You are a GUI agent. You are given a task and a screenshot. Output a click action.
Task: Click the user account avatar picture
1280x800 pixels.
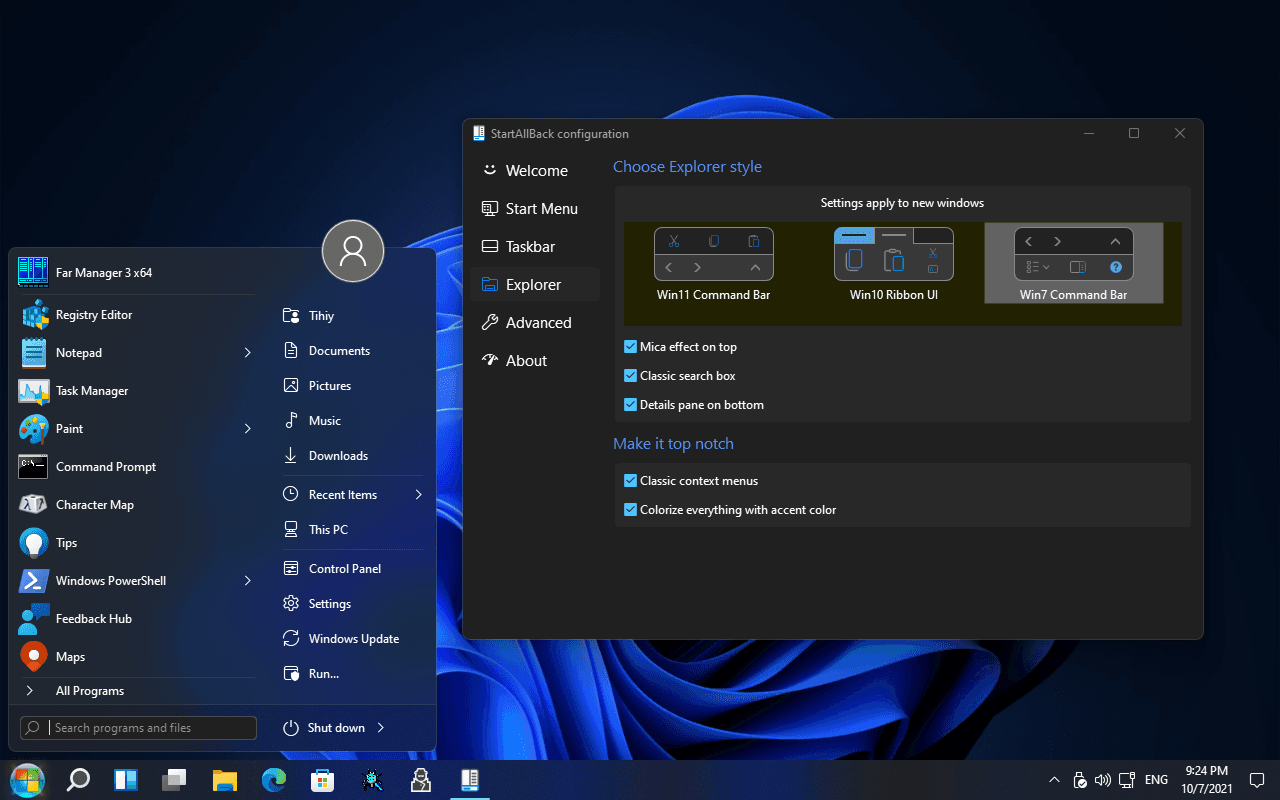[353, 251]
